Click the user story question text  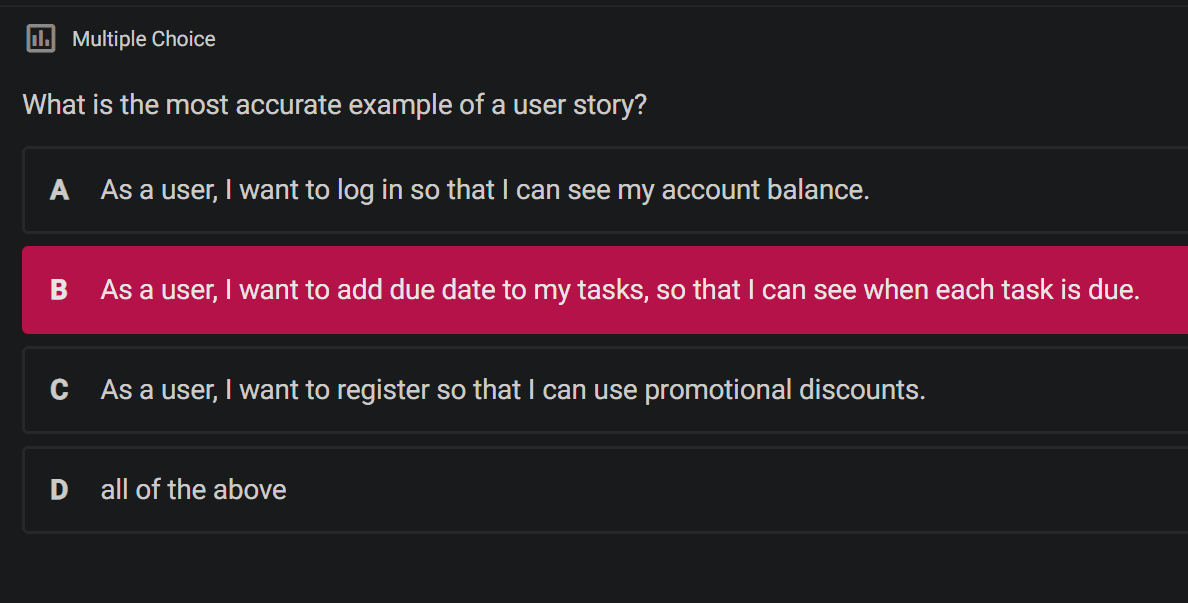click(x=335, y=105)
